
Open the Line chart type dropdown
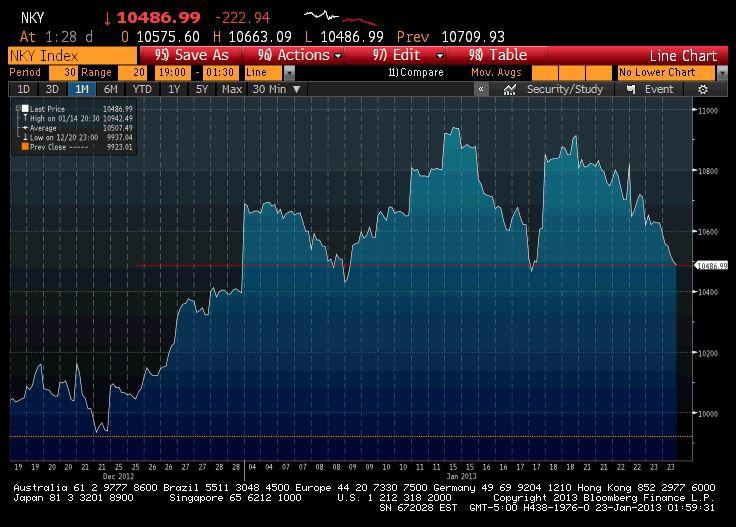coord(290,73)
